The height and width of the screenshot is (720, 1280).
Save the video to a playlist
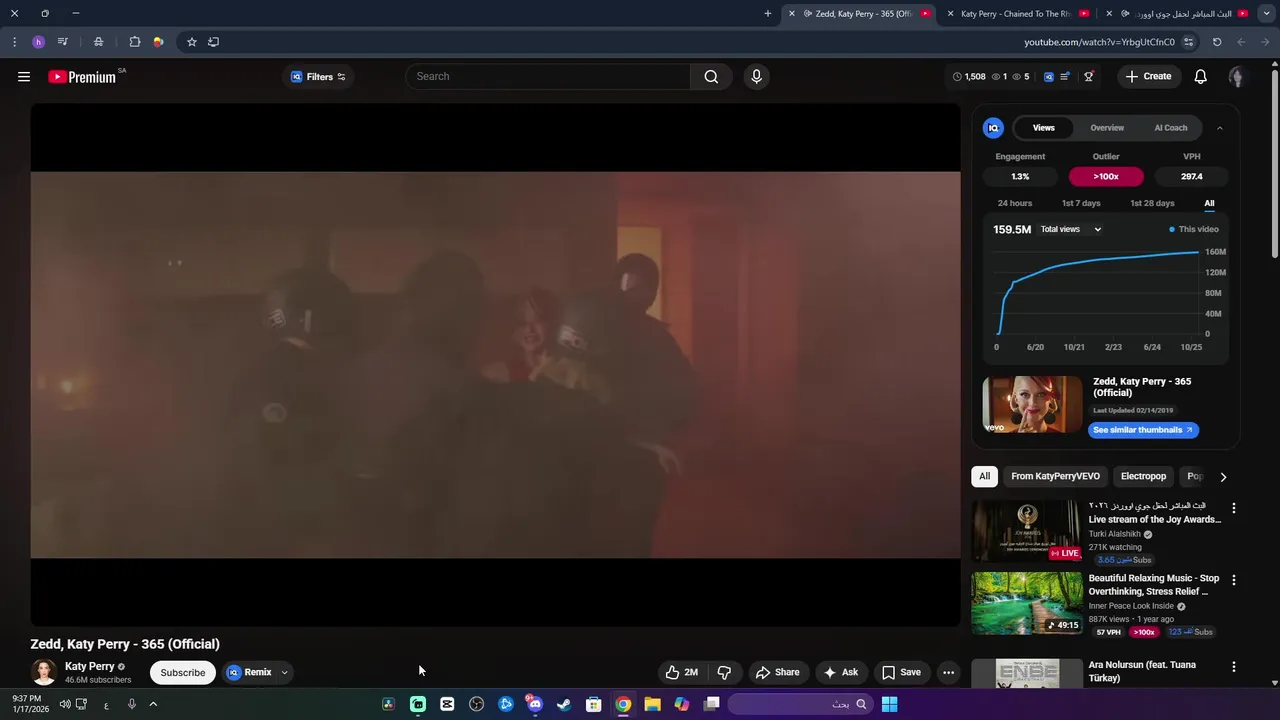pos(901,673)
